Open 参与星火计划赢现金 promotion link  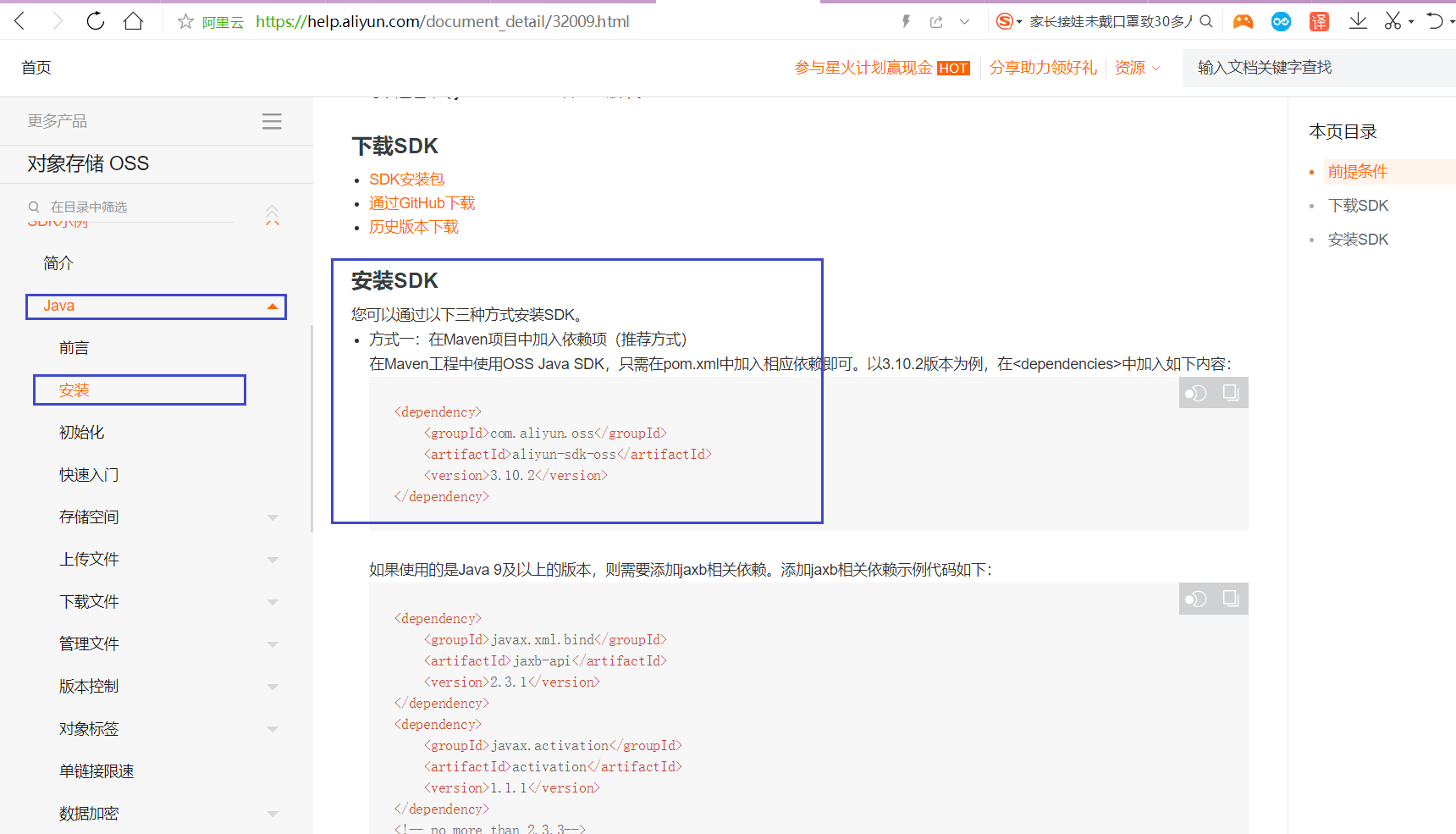[x=863, y=68]
